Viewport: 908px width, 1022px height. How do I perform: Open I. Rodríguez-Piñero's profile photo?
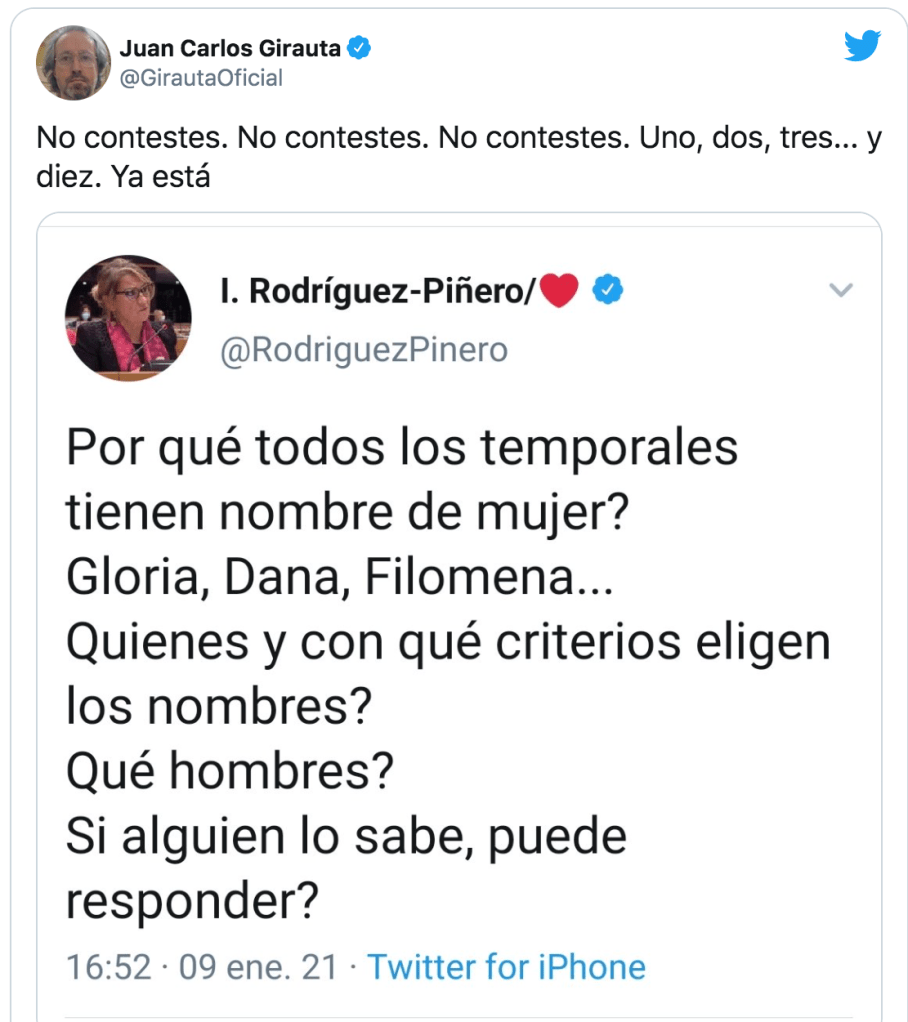coord(128,318)
